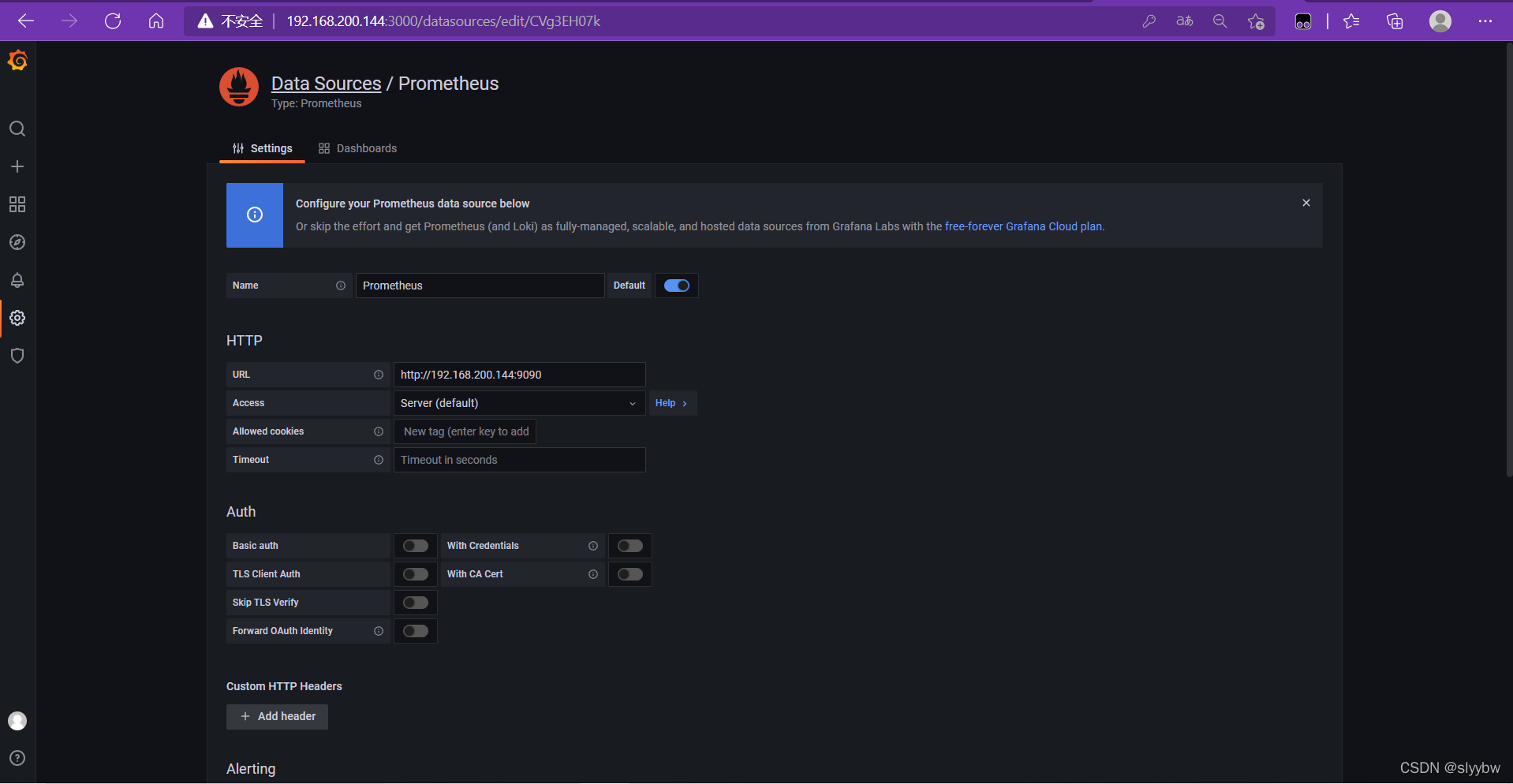Enable the TLS Client Auth switch
Viewport: 1513px width, 784px height.
tap(416, 574)
